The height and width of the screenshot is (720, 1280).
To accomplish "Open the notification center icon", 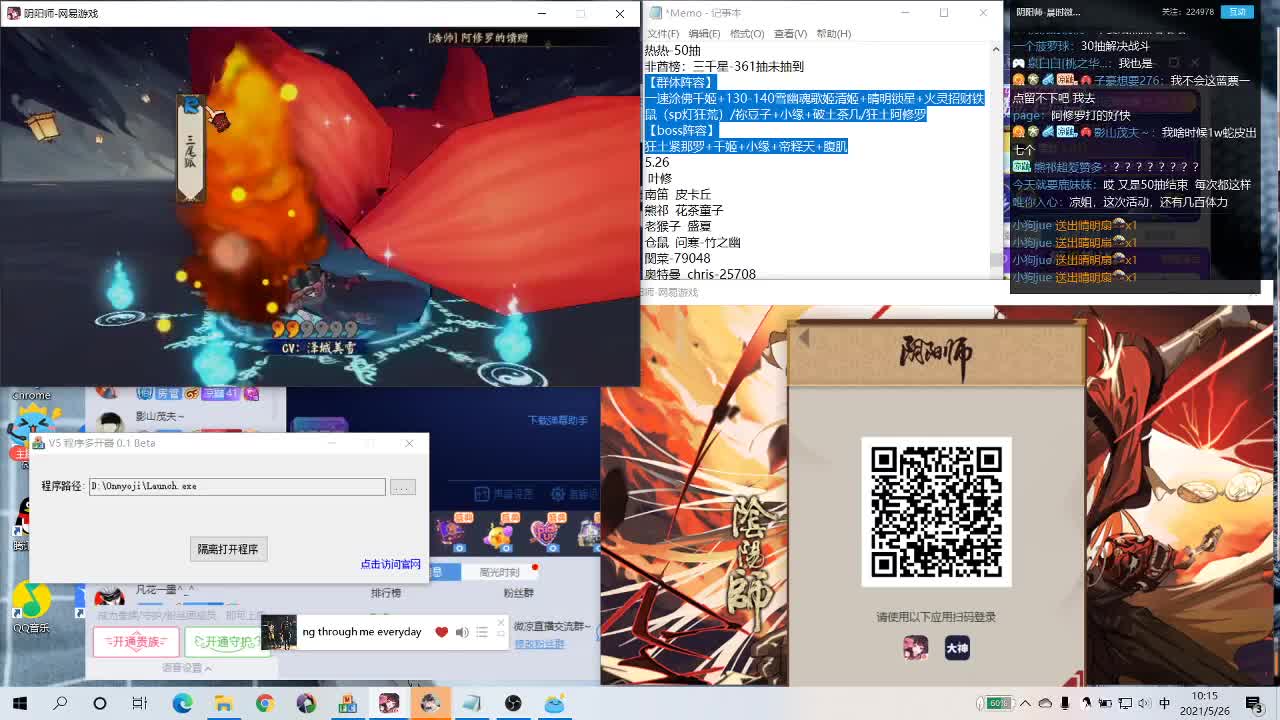I will pyautogui.click(x=1253, y=703).
